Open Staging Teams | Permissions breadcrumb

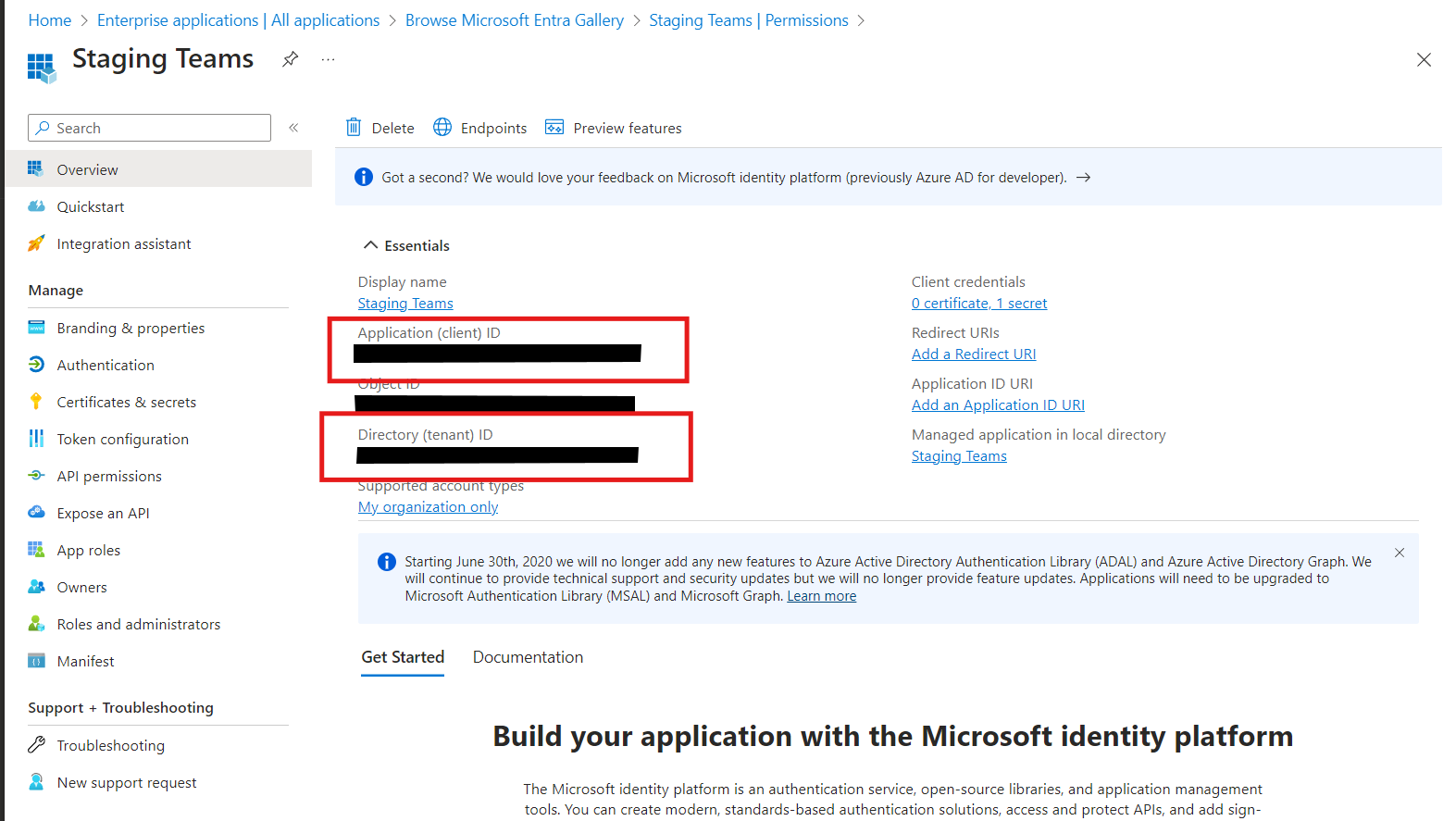point(749,20)
